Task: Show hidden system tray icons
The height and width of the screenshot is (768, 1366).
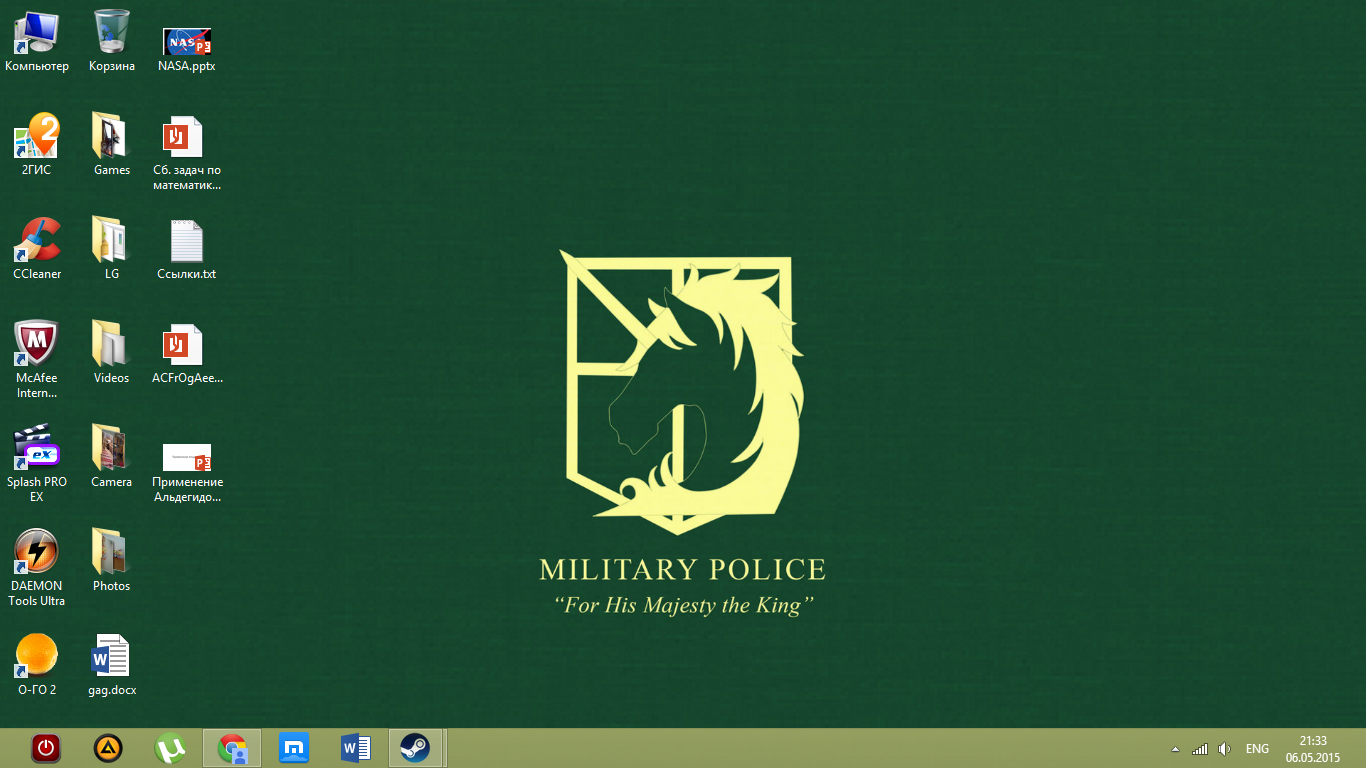Action: click(1175, 749)
